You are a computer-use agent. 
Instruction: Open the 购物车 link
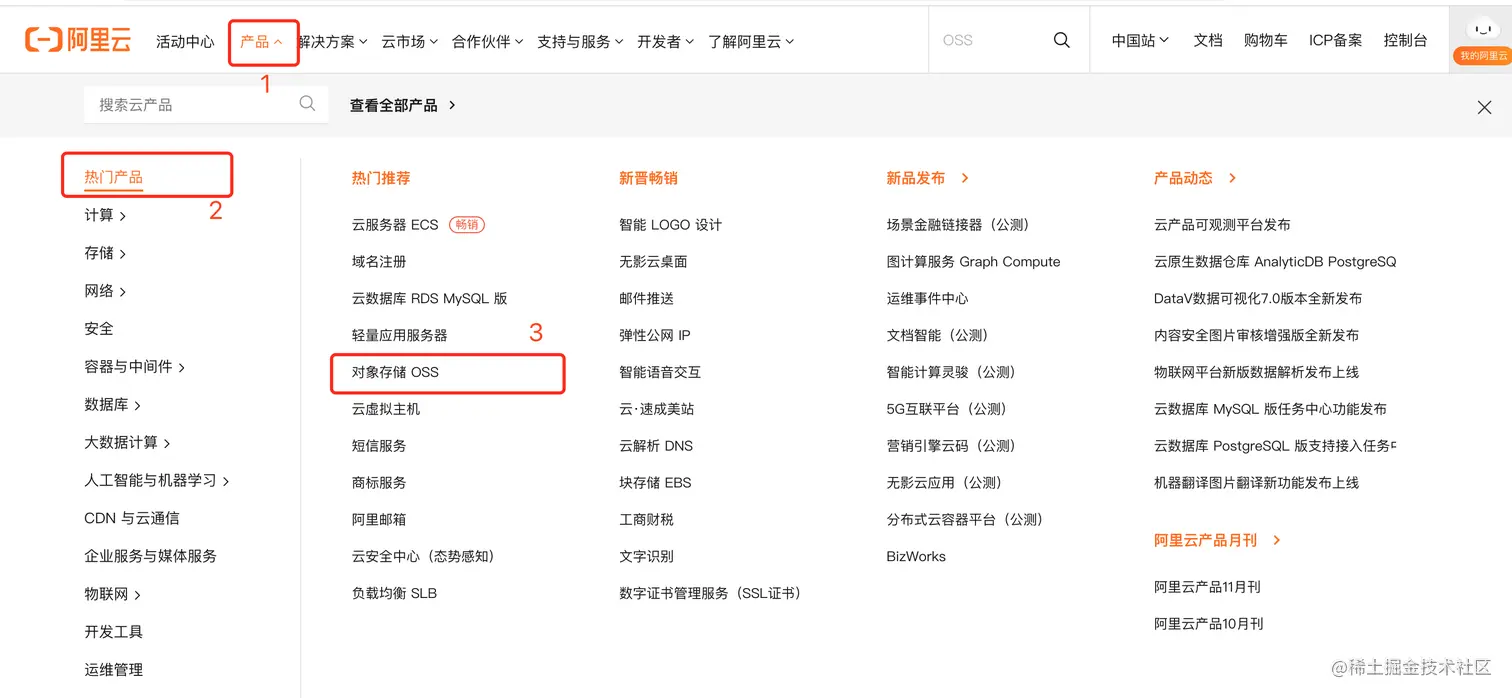1265,41
